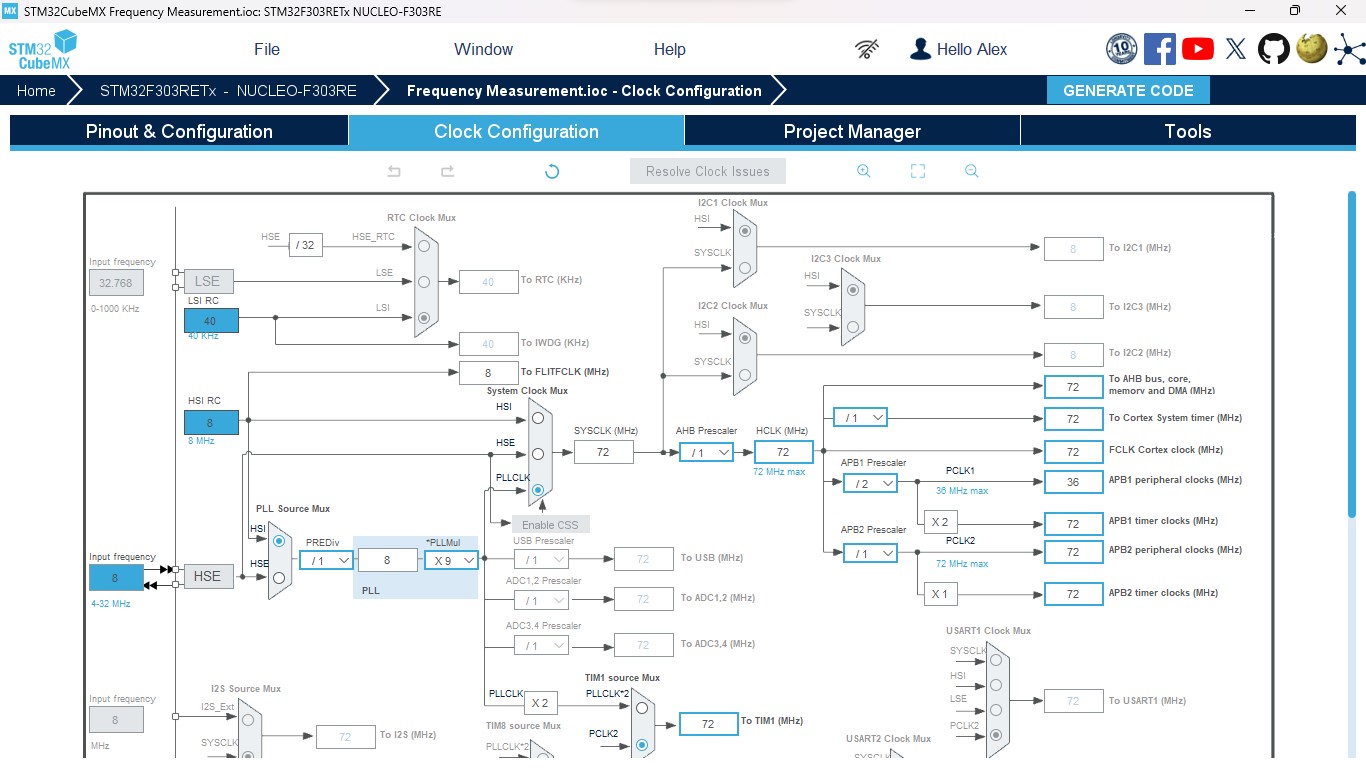Select PLLCLK in System Clock Mux
This screenshot has height=768, width=1366.
click(x=538, y=490)
